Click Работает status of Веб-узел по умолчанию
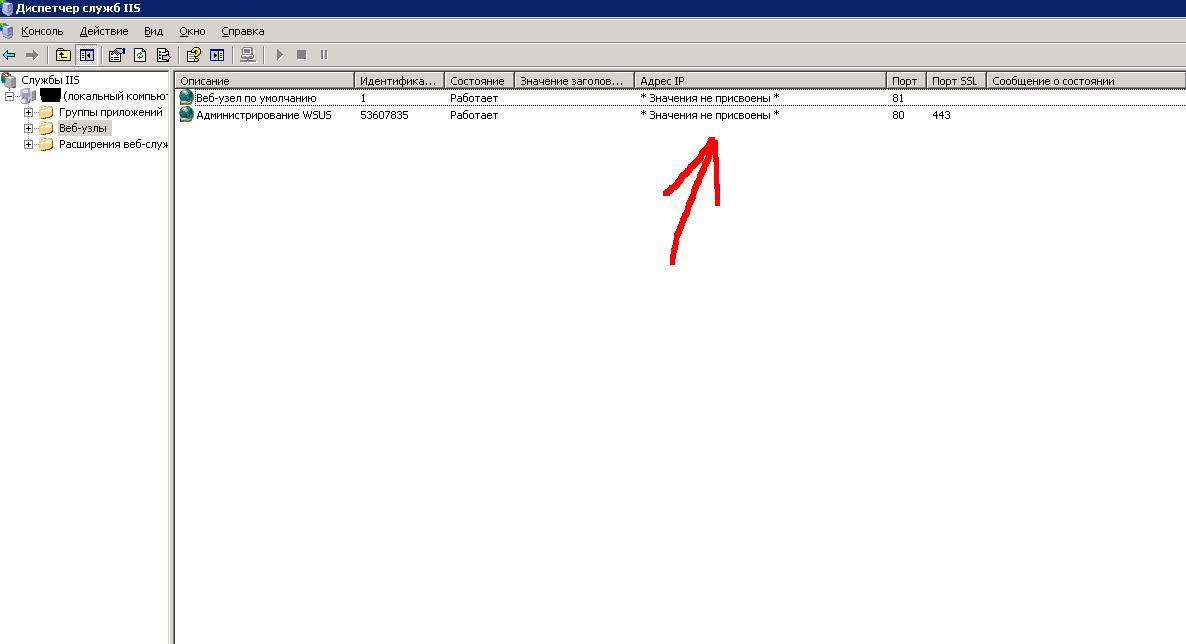This screenshot has height=644, width=1186. coord(473,98)
